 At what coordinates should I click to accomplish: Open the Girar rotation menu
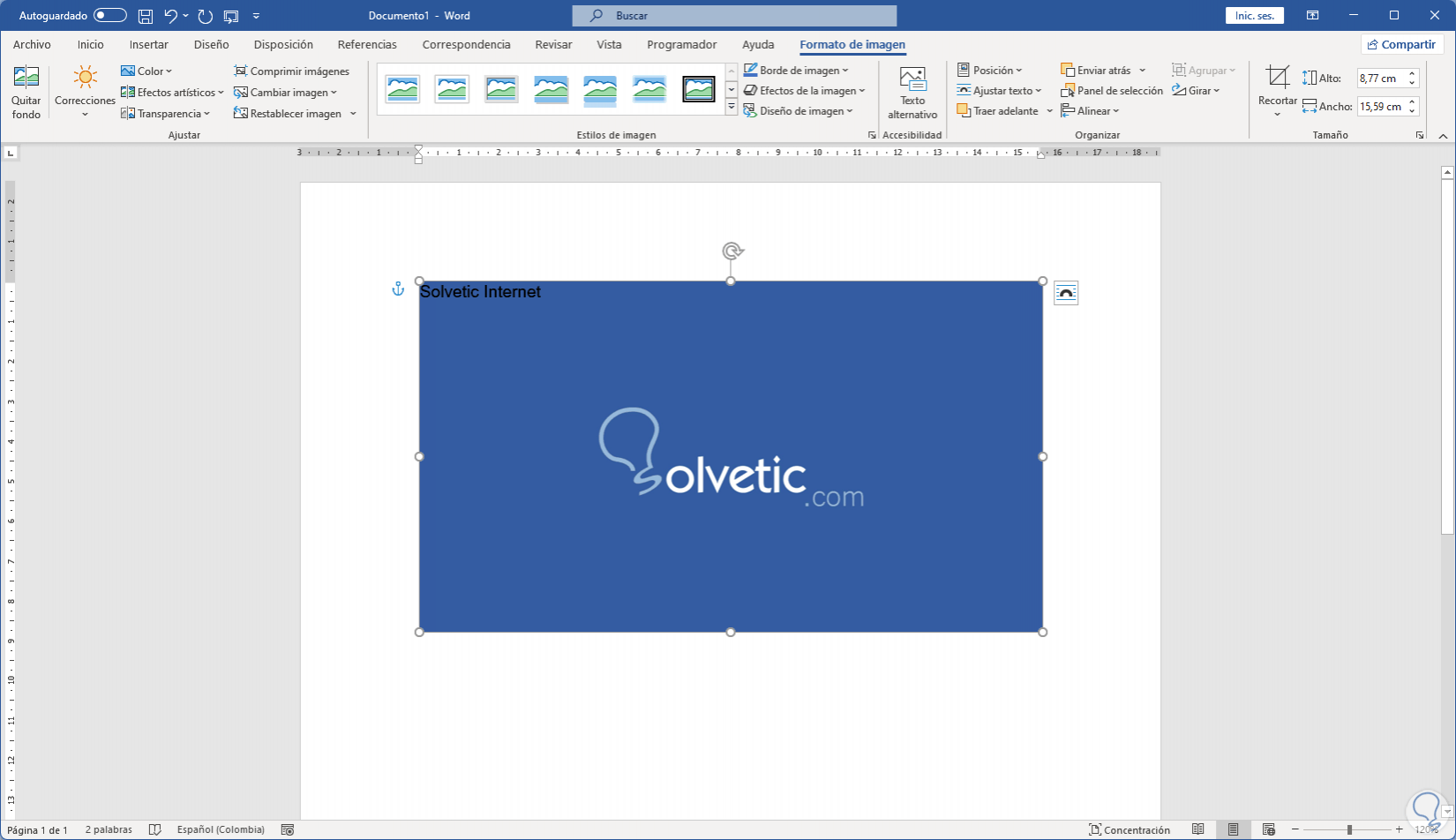pyautogui.click(x=1196, y=91)
